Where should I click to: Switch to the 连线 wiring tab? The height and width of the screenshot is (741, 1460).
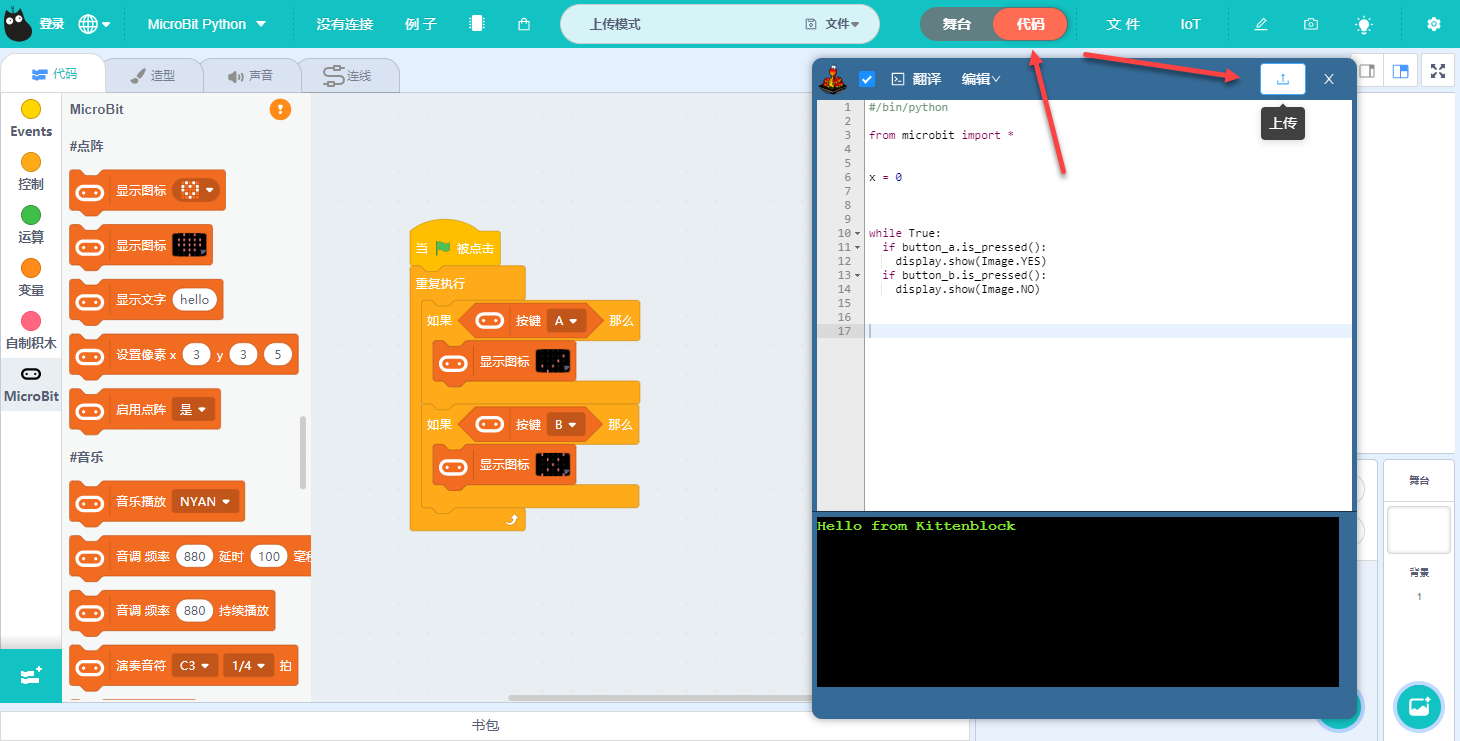click(348, 75)
